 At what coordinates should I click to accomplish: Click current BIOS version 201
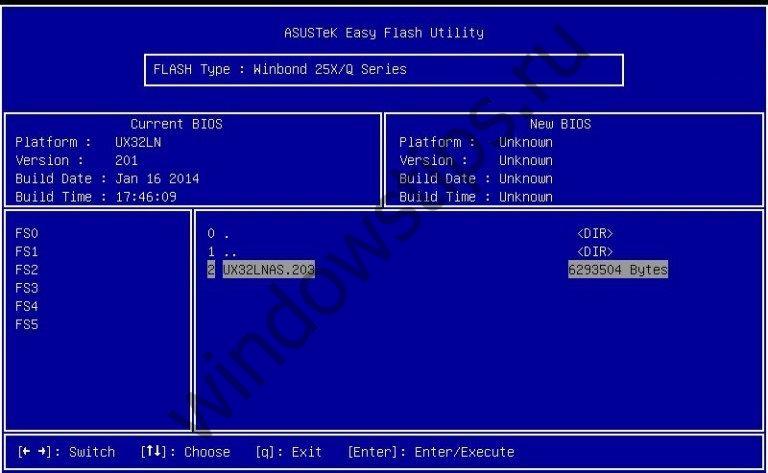[x=126, y=161]
